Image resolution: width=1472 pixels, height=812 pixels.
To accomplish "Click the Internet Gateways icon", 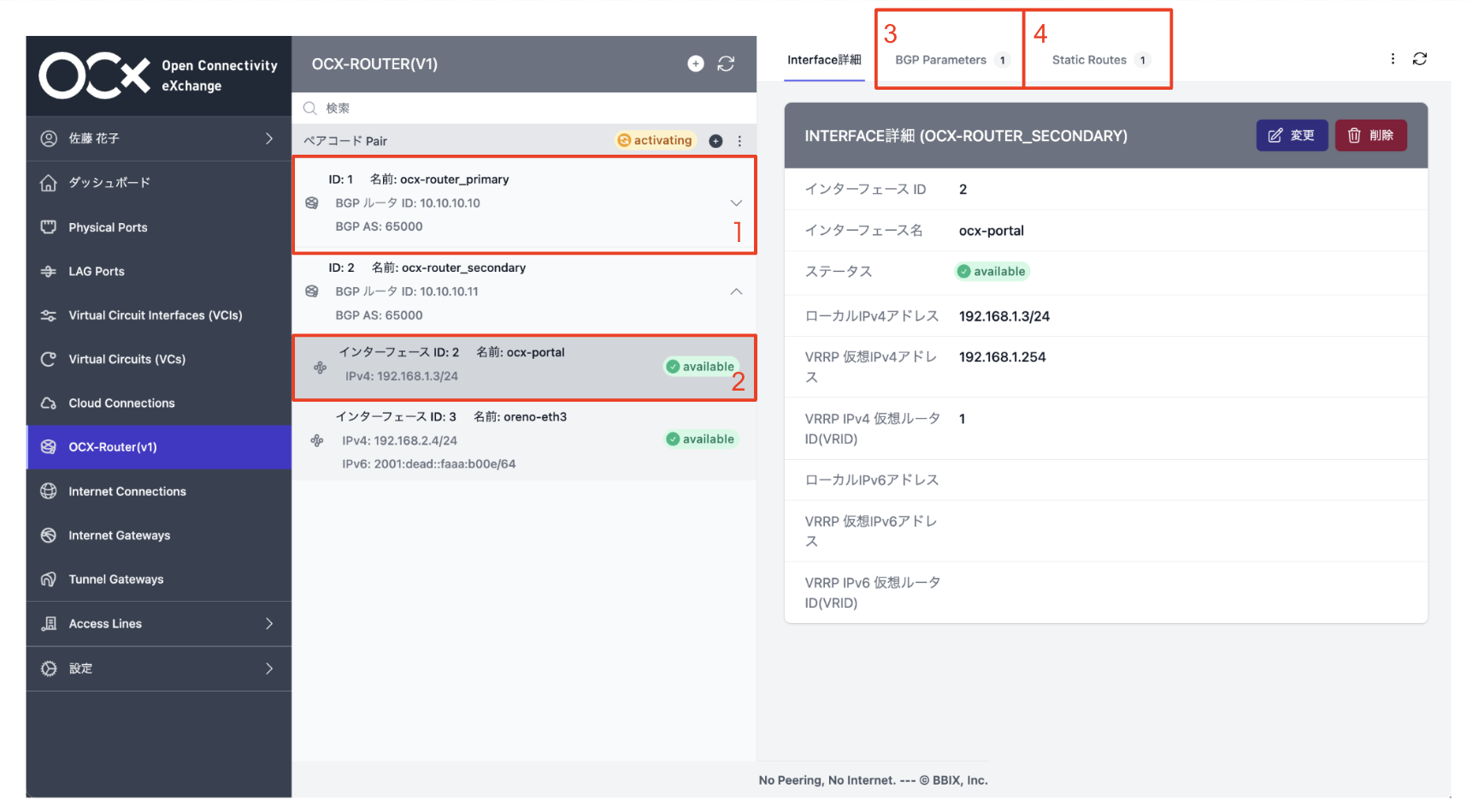I will (49, 535).
